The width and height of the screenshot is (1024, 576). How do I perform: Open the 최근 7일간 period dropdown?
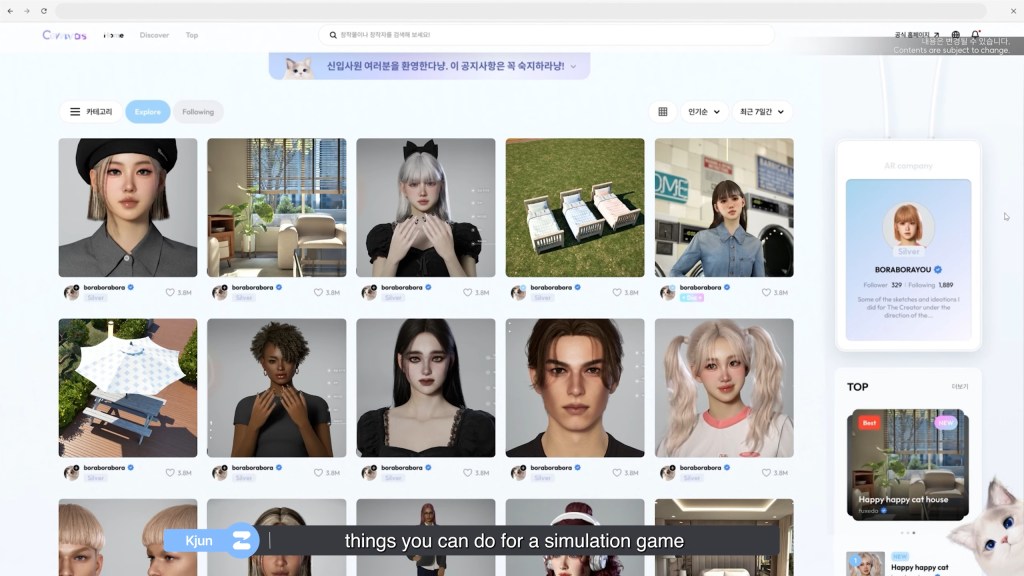click(x=762, y=112)
